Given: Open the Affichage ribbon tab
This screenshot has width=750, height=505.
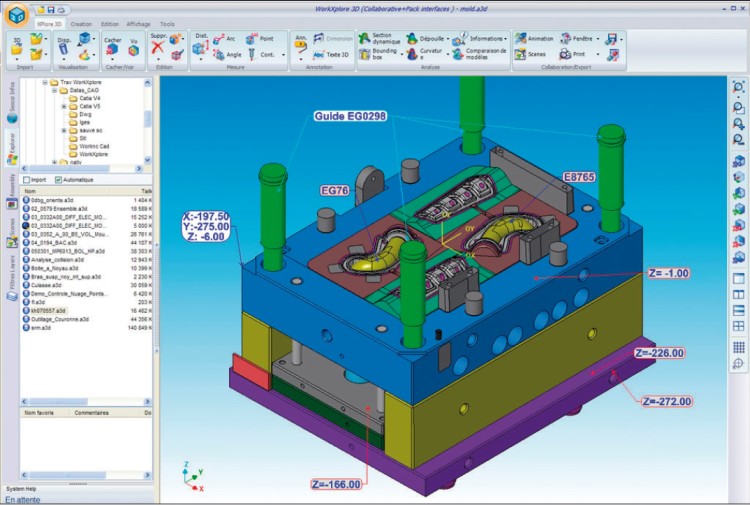Looking at the screenshot, I should 138,23.
